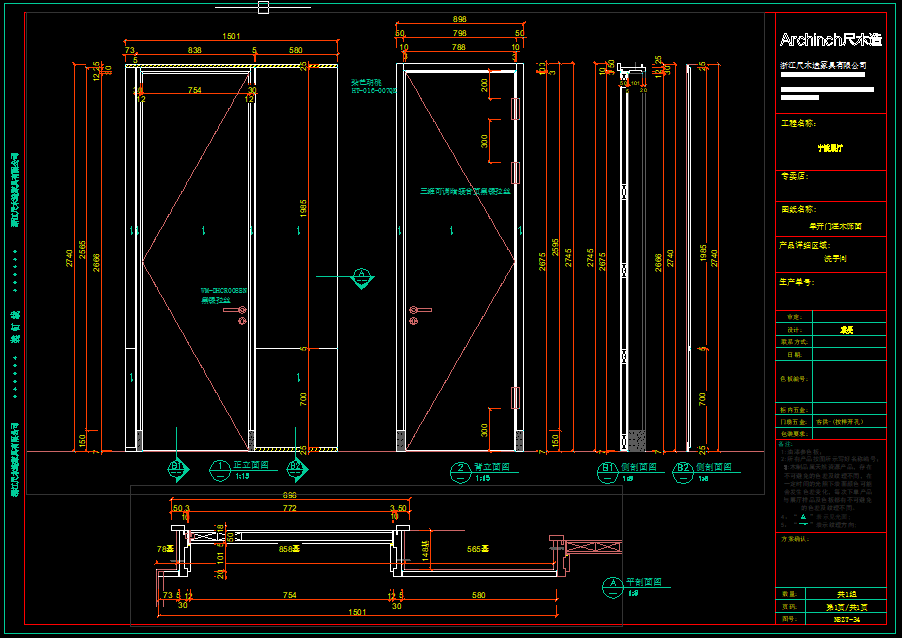Select the 772 dimension in the plan section
902x638 pixels.
[289, 509]
